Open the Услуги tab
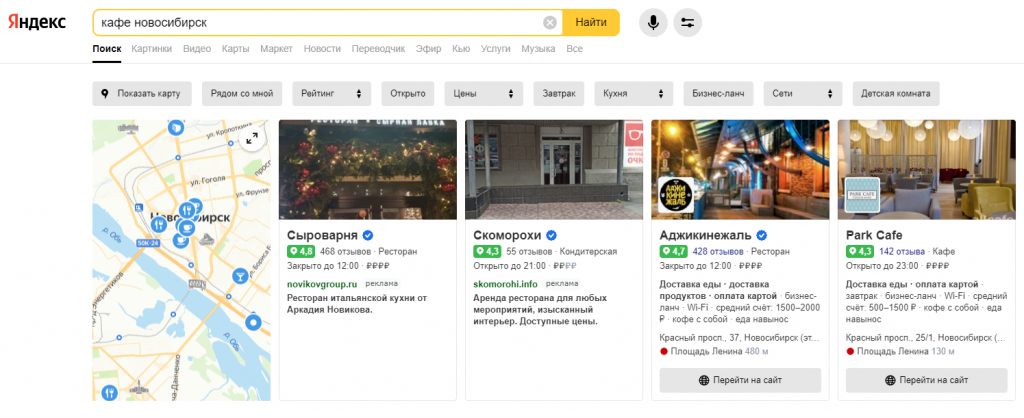The height and width of the screenshot is (418, 1024). 496,49
